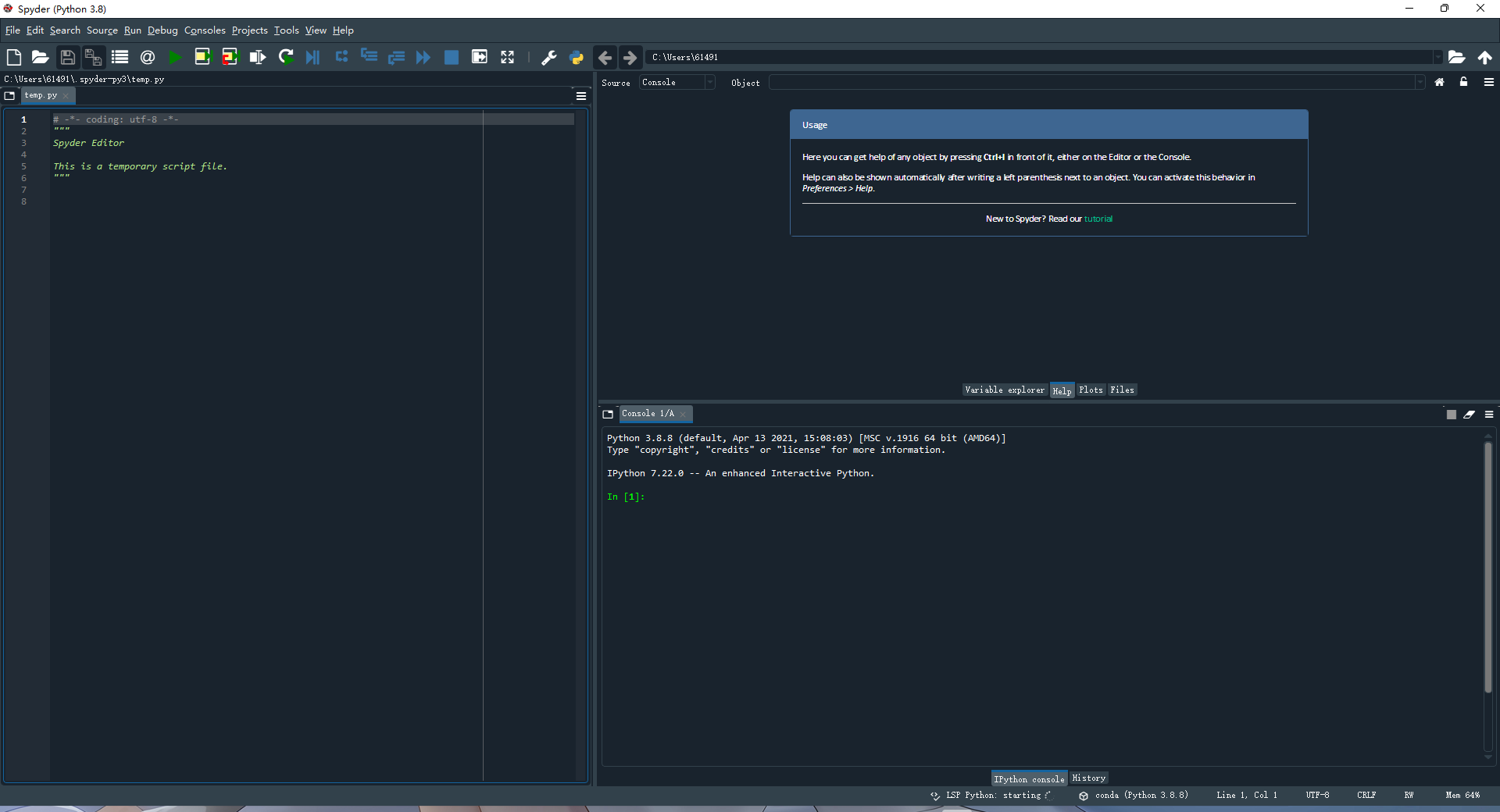The image size is (1500, 812).
Task: Click the Help pane home icon
Action: click(1439, 82)
